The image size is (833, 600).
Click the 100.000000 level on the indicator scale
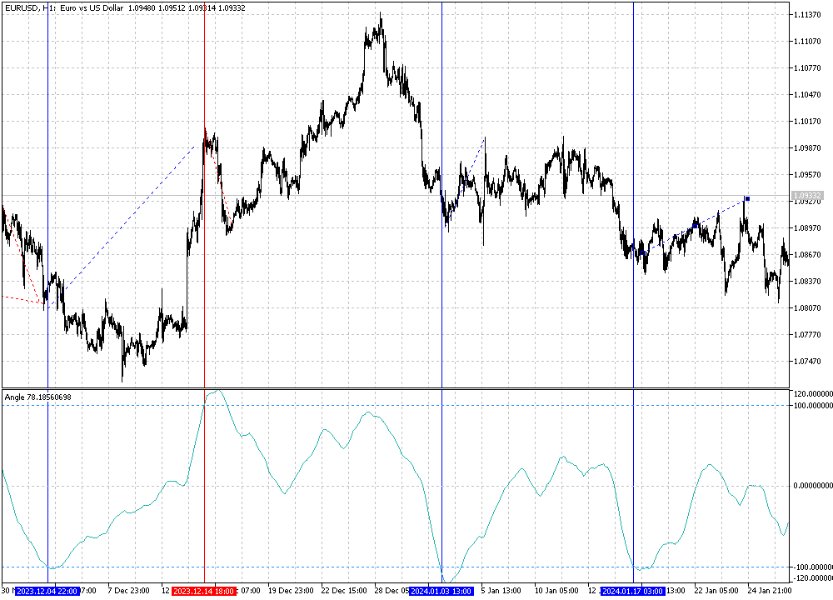pos(812,405)
